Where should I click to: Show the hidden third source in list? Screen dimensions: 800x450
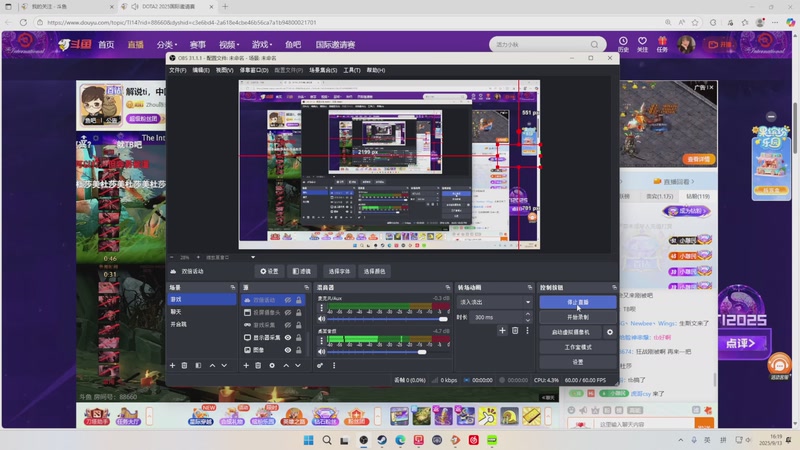pos(288,325)
